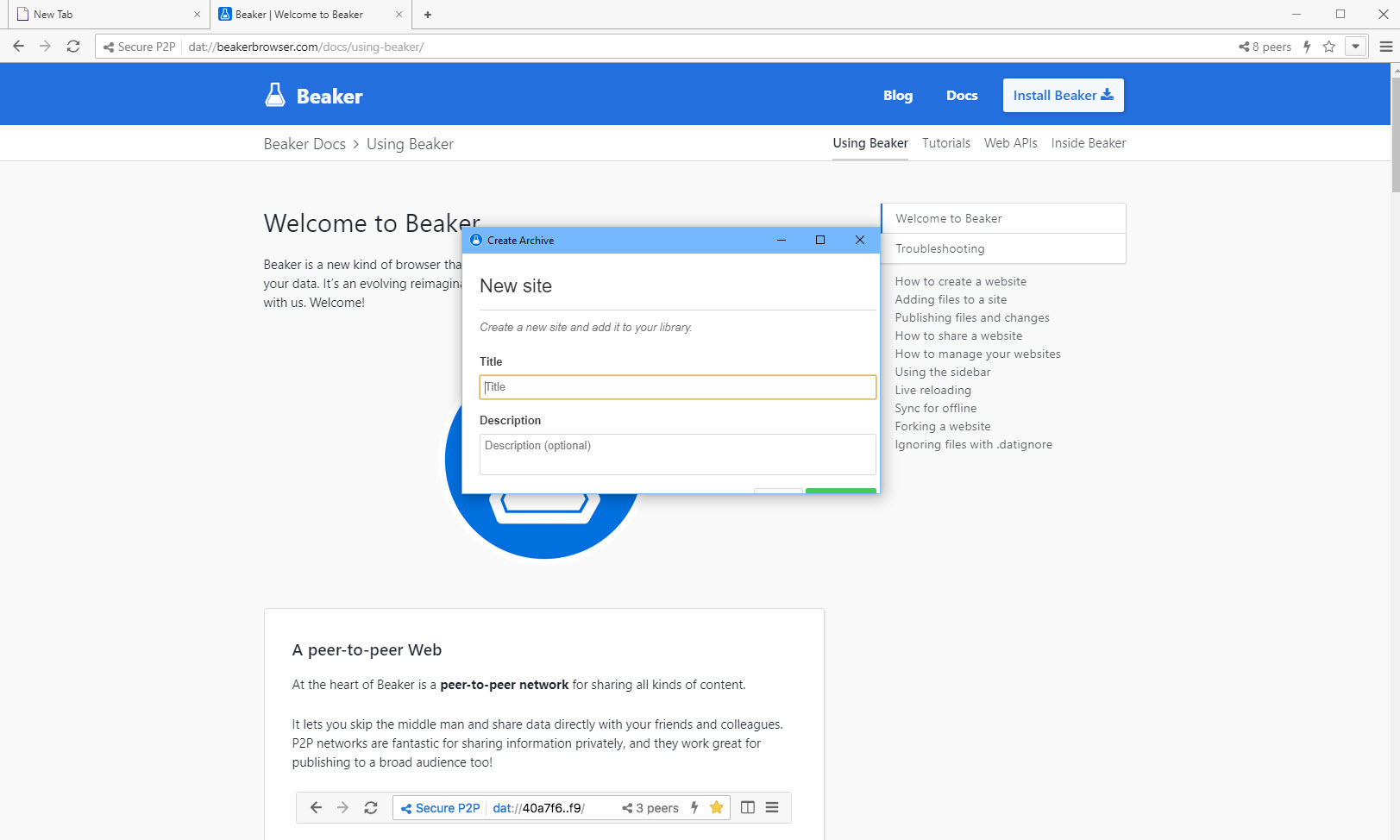Click 3 peers in example toolbar image
Viewport: 1400px width, 840px height.
tap(650, 808)
